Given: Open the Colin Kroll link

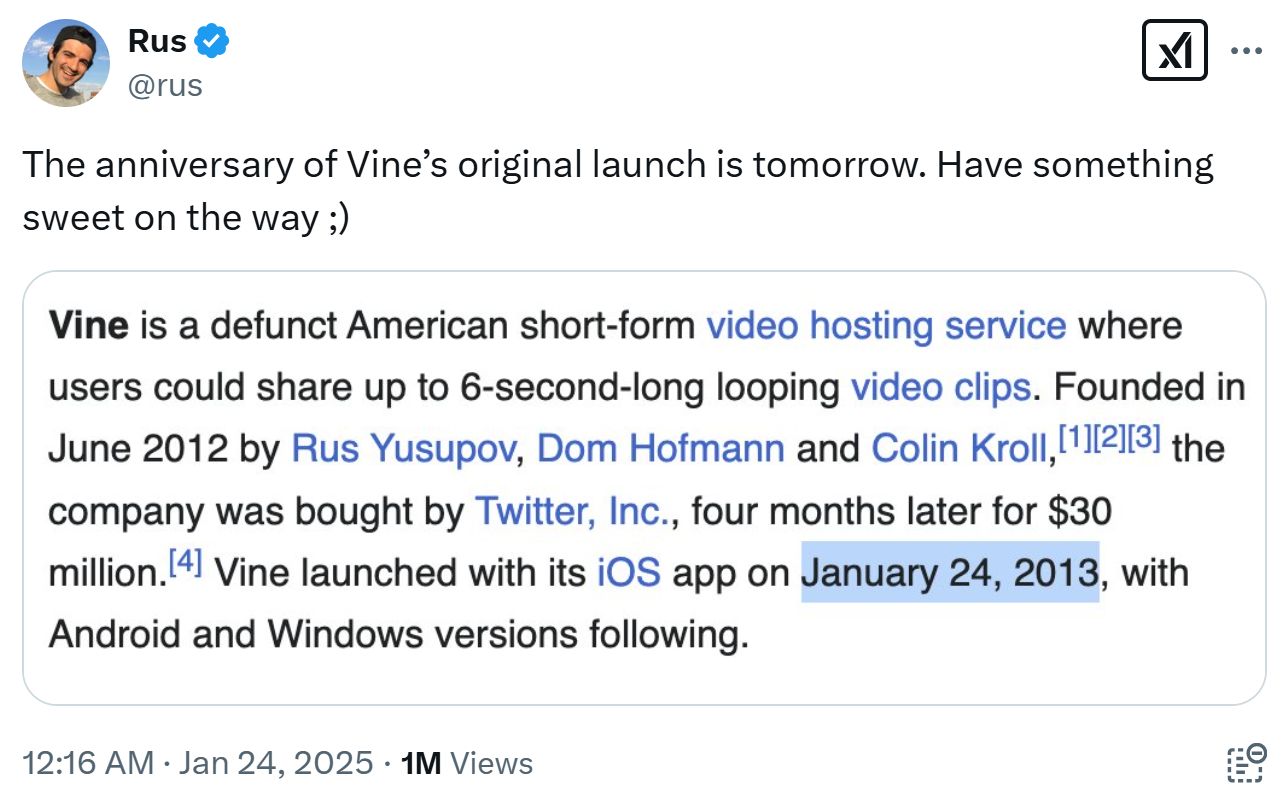Looking at the screenshot, I should [959, 450].
